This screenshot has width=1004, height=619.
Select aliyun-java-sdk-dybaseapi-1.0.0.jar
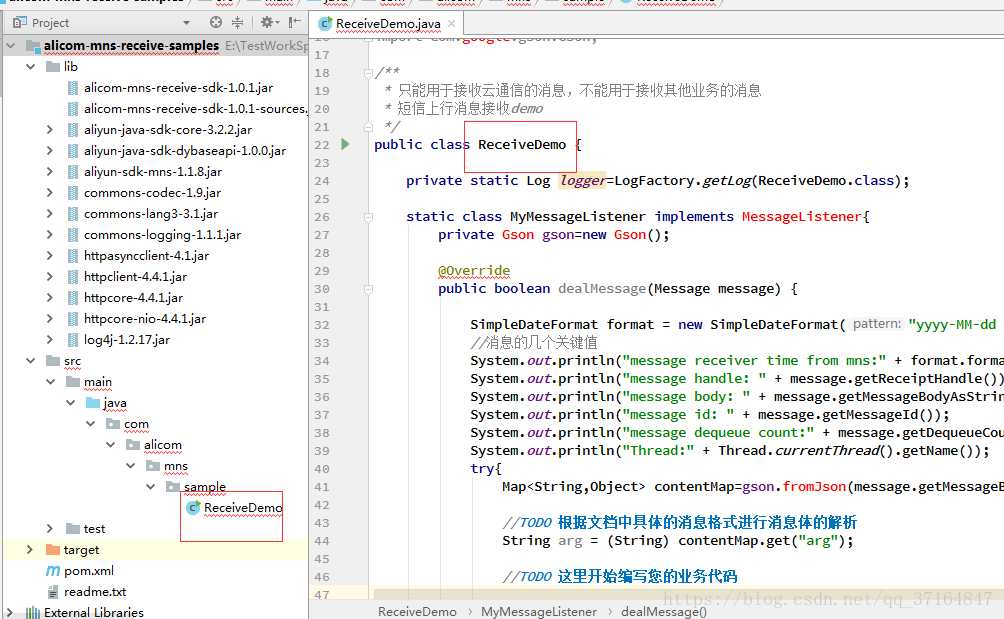click(x=184, y=150)
